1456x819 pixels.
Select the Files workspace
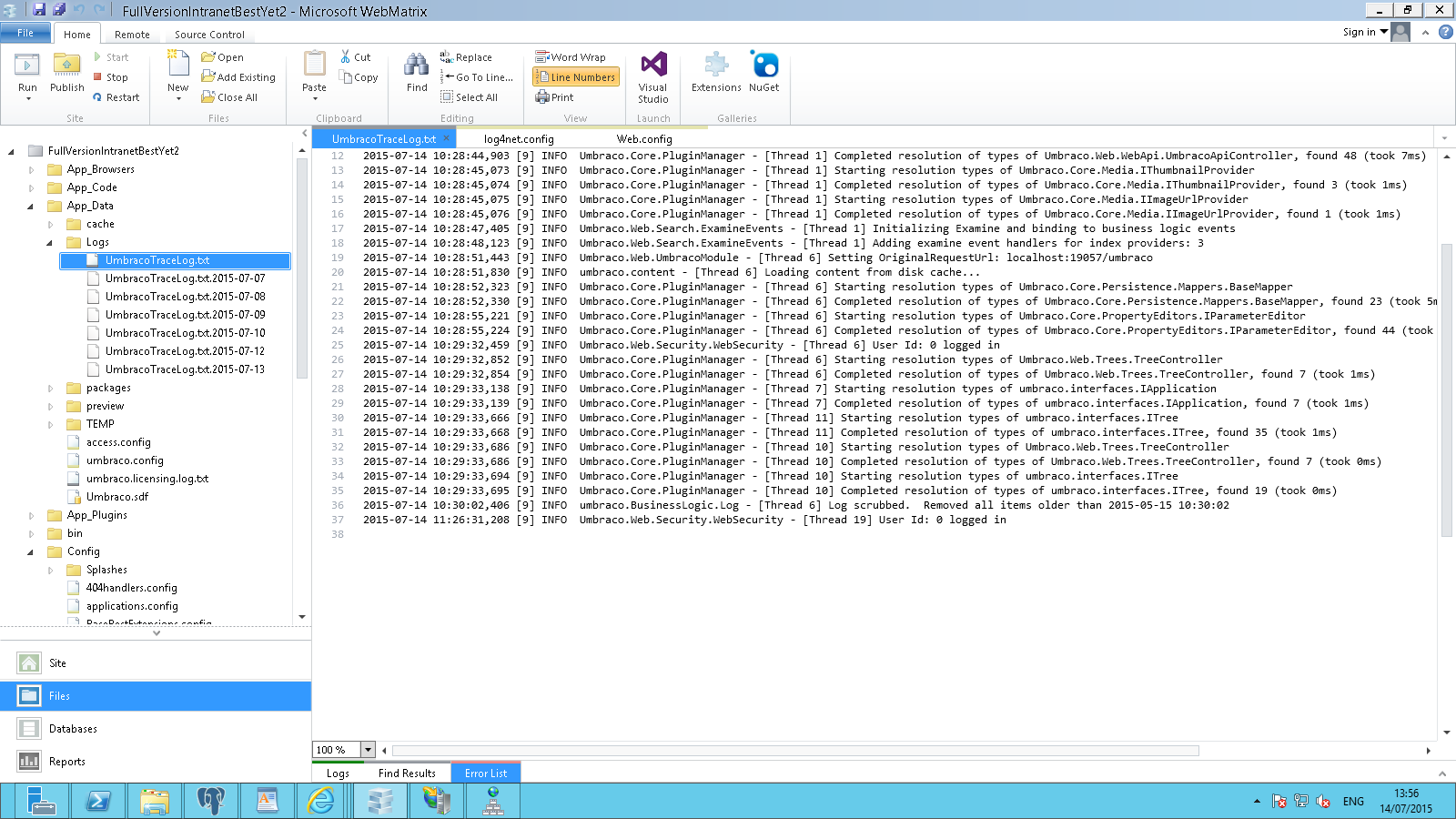click(156, 696)
